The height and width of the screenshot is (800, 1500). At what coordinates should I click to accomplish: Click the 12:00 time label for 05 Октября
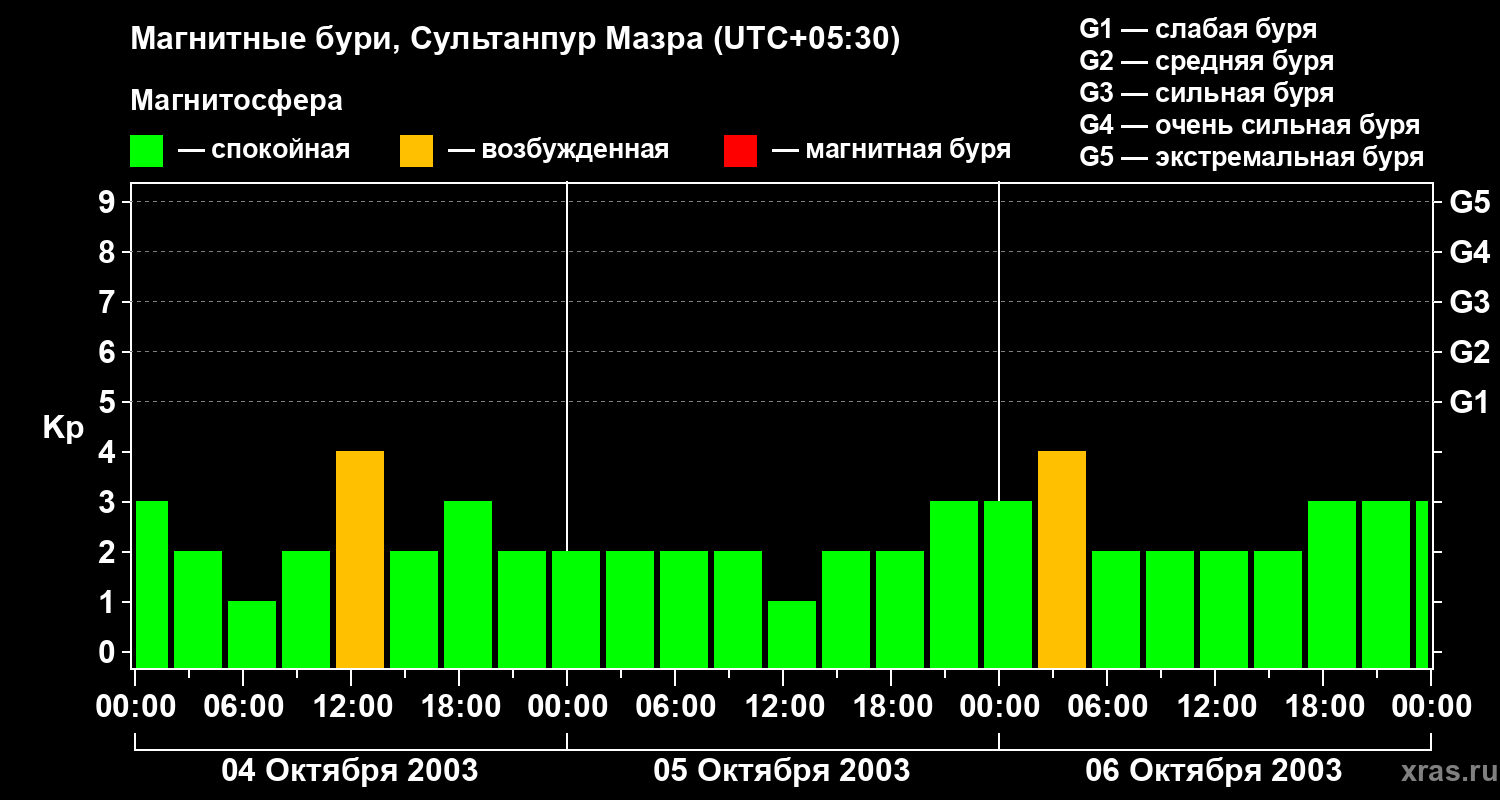[783, 707]
